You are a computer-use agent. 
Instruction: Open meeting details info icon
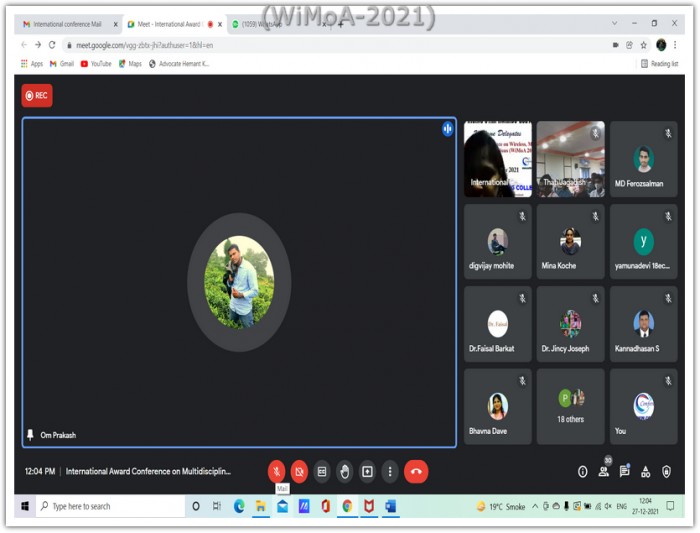click(x=583, y=471)
